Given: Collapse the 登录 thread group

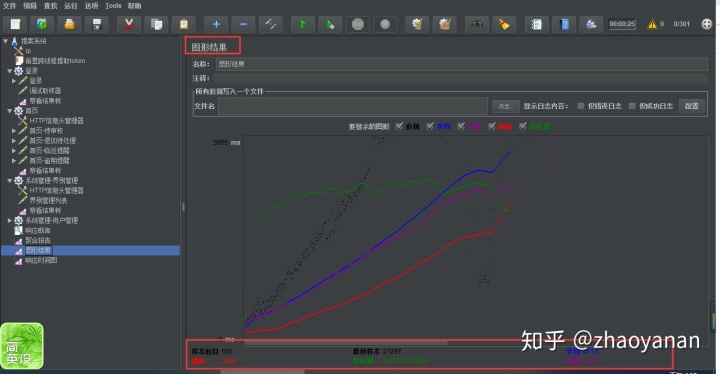Looking at the screenshot, I should [x=10, y=71].
